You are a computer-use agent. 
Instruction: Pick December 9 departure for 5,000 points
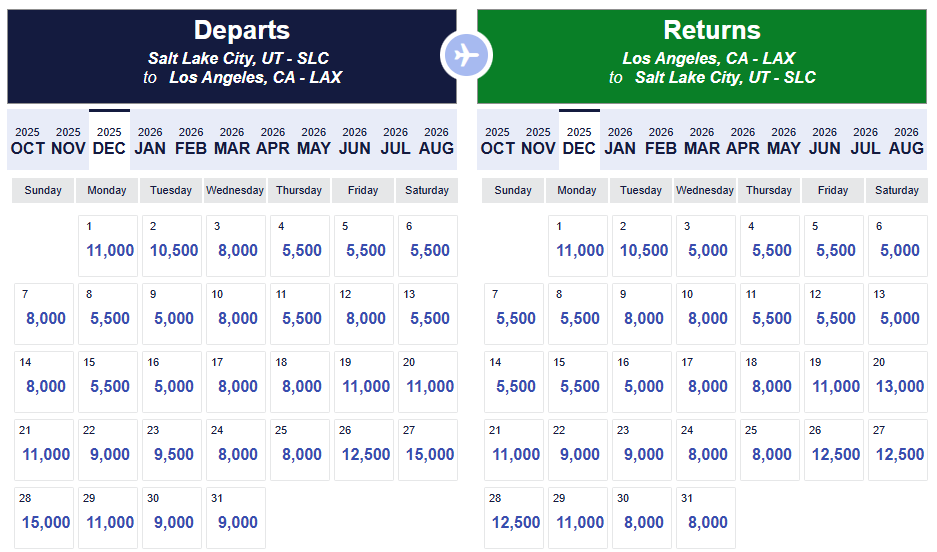[173, 314]
